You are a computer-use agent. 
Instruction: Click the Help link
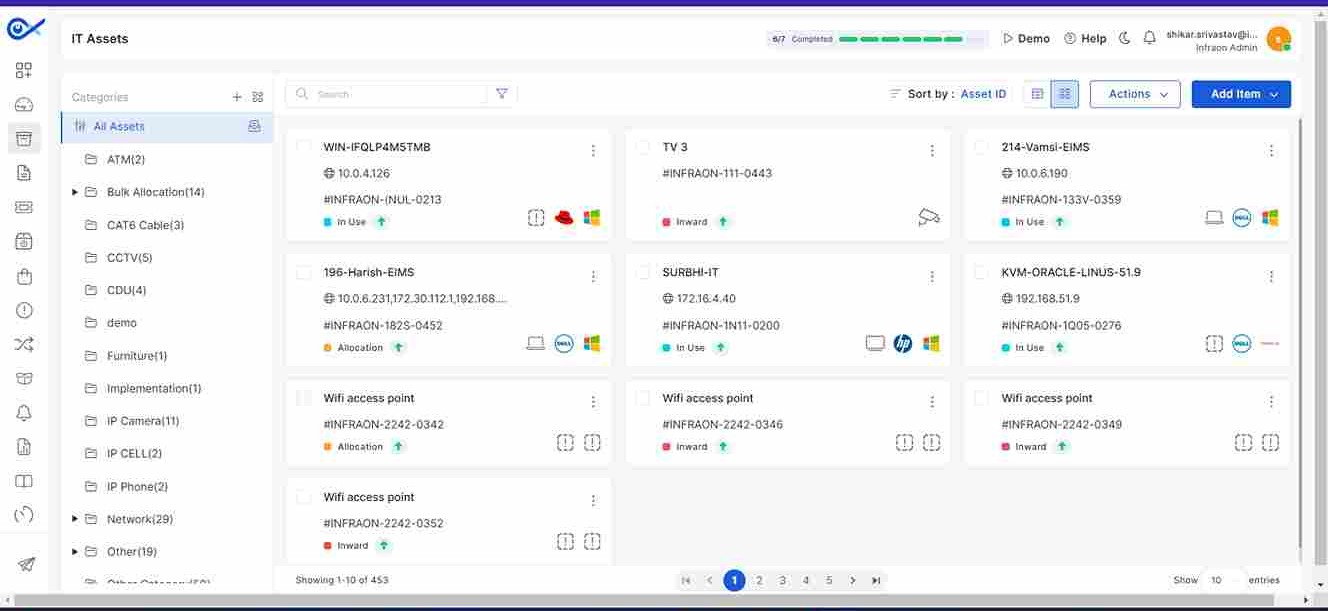(1085, 38)
